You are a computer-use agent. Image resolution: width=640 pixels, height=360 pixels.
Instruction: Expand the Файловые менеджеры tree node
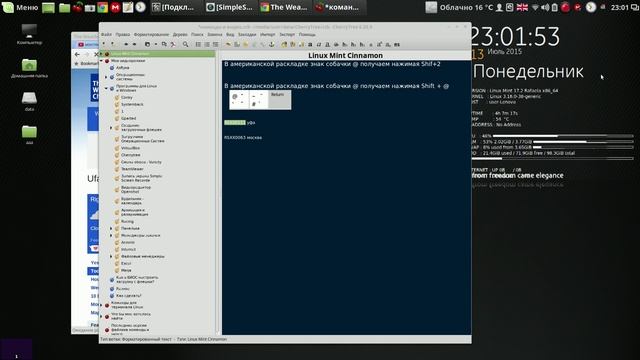point(111,256)
